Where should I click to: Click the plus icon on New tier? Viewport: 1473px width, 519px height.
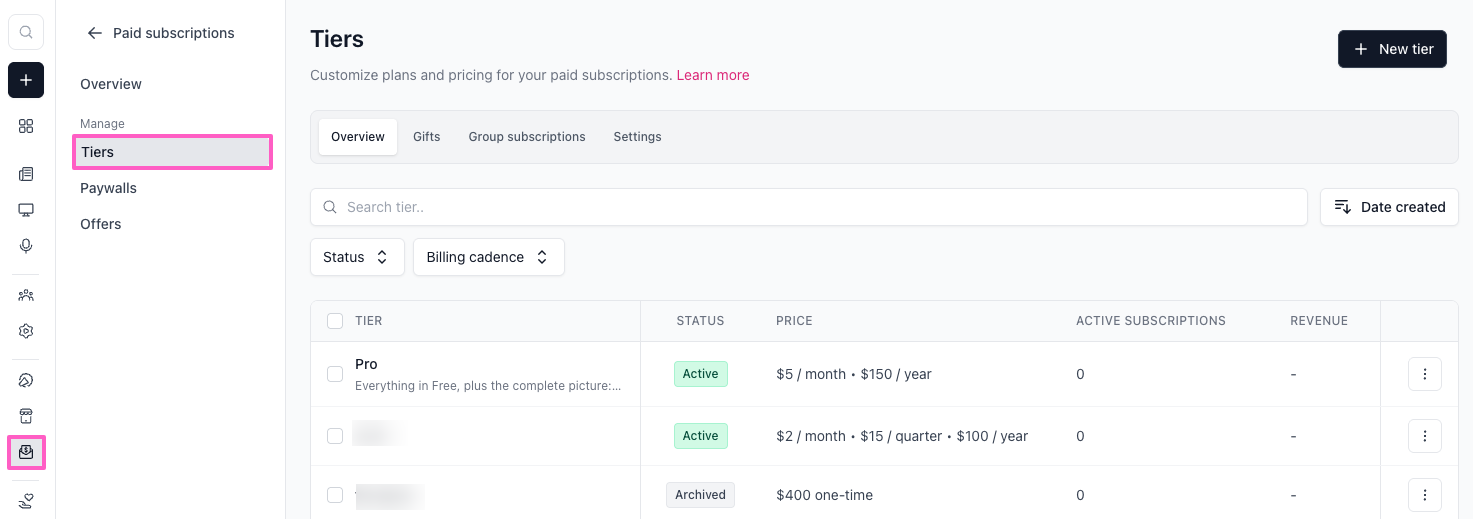click(1361, 49)
